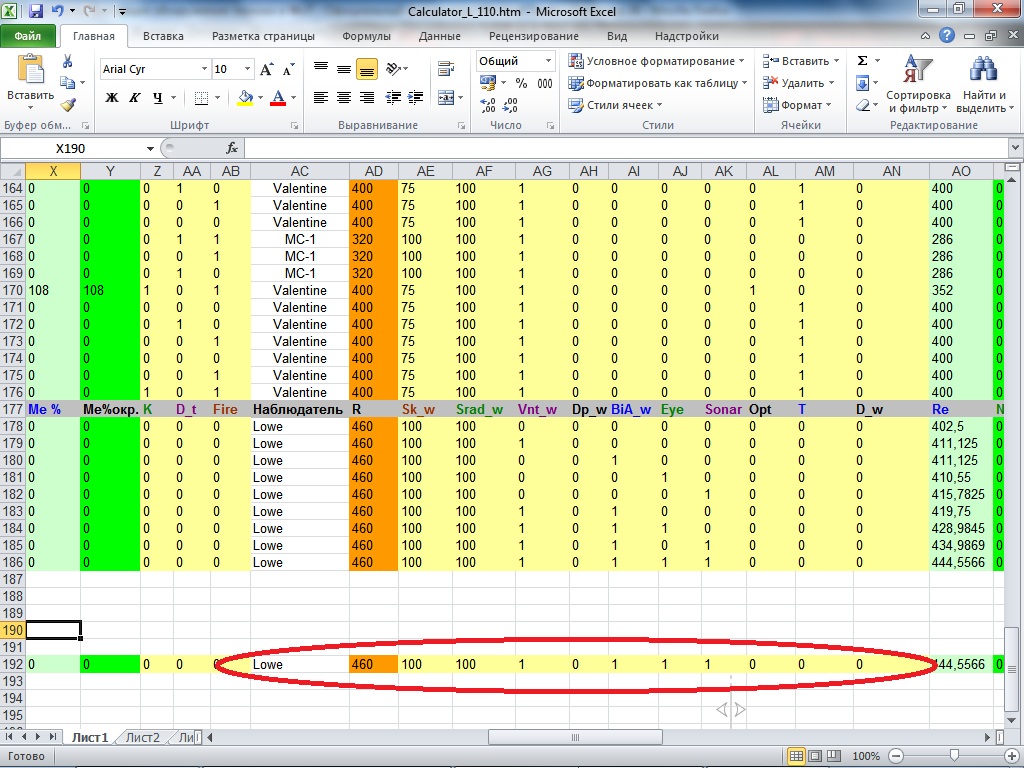Apply cell borders
Image resolution: width=1024 pixels, height=768 pixels.
tap(201, 98)
